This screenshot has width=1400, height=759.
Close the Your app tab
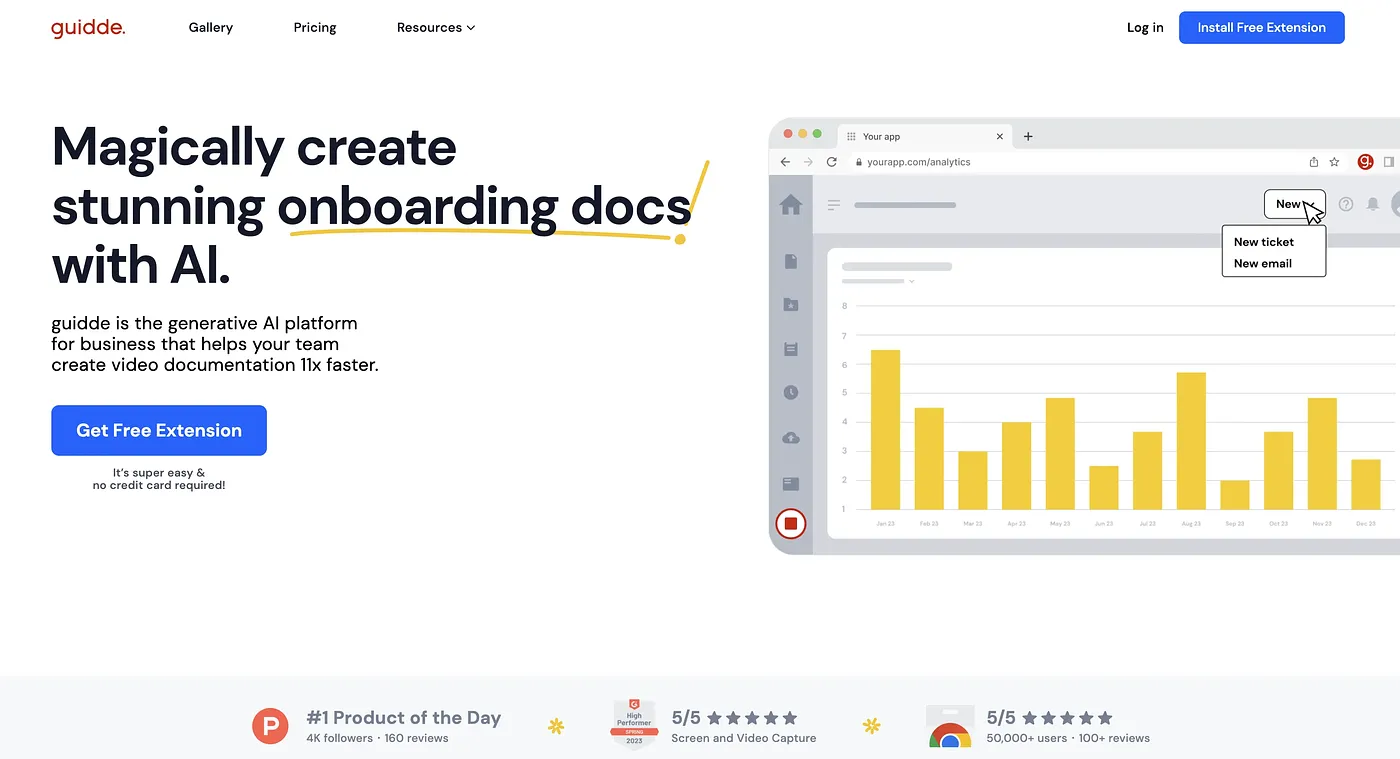[x=1000, y=136]
